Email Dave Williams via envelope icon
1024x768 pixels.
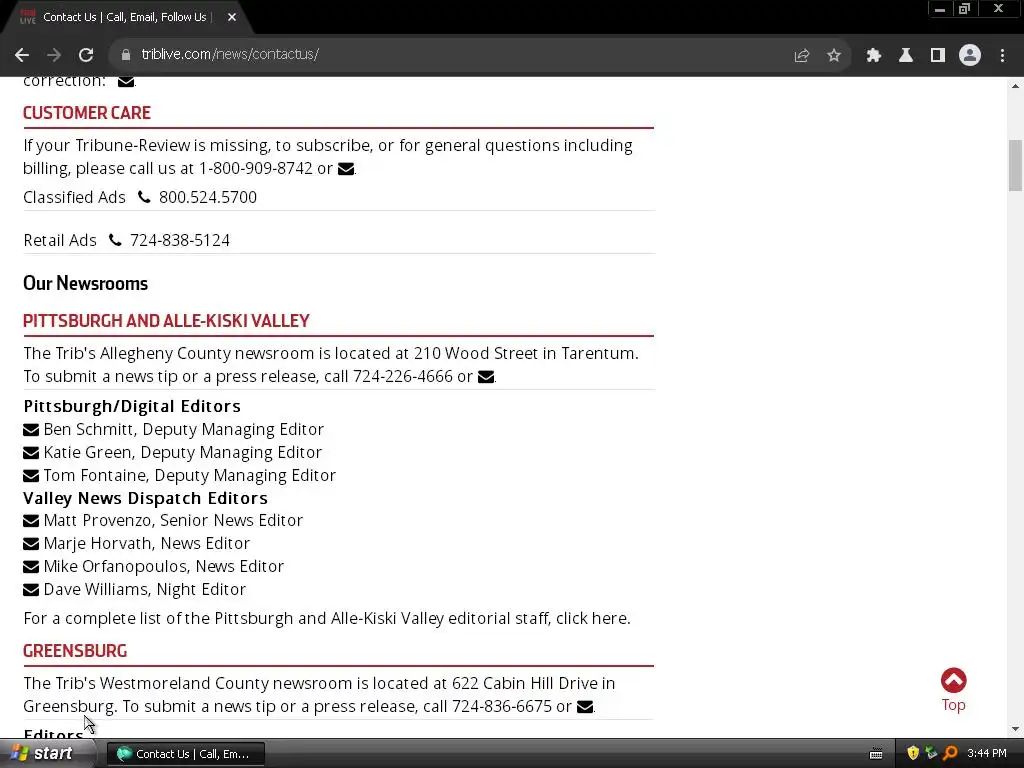pos(31,590)
